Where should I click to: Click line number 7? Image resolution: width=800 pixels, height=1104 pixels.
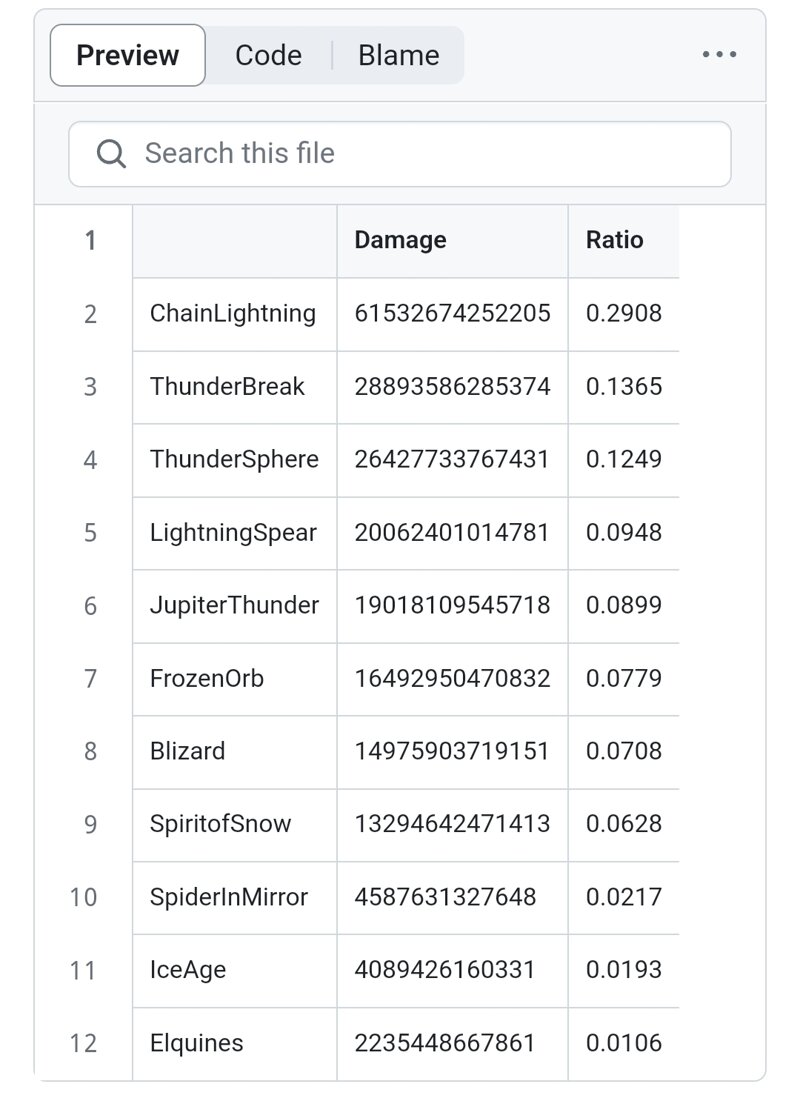tap(90, 679)
